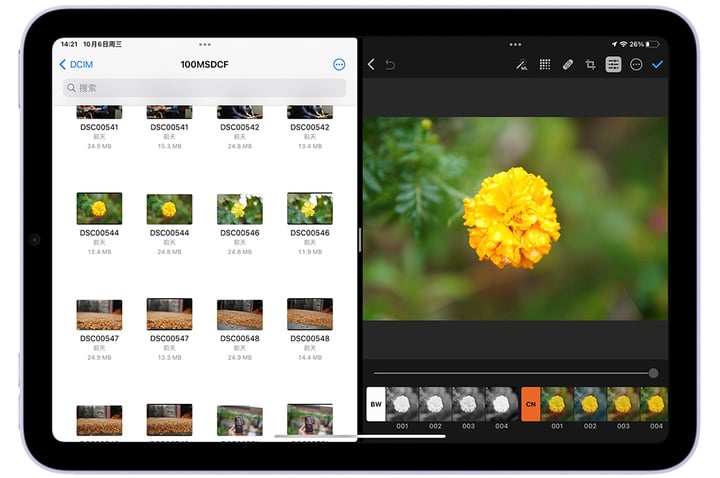This screenshot has height=478, width=720.
Task: Toggle the adjustments sliders panel
Action: click(613, 65)
